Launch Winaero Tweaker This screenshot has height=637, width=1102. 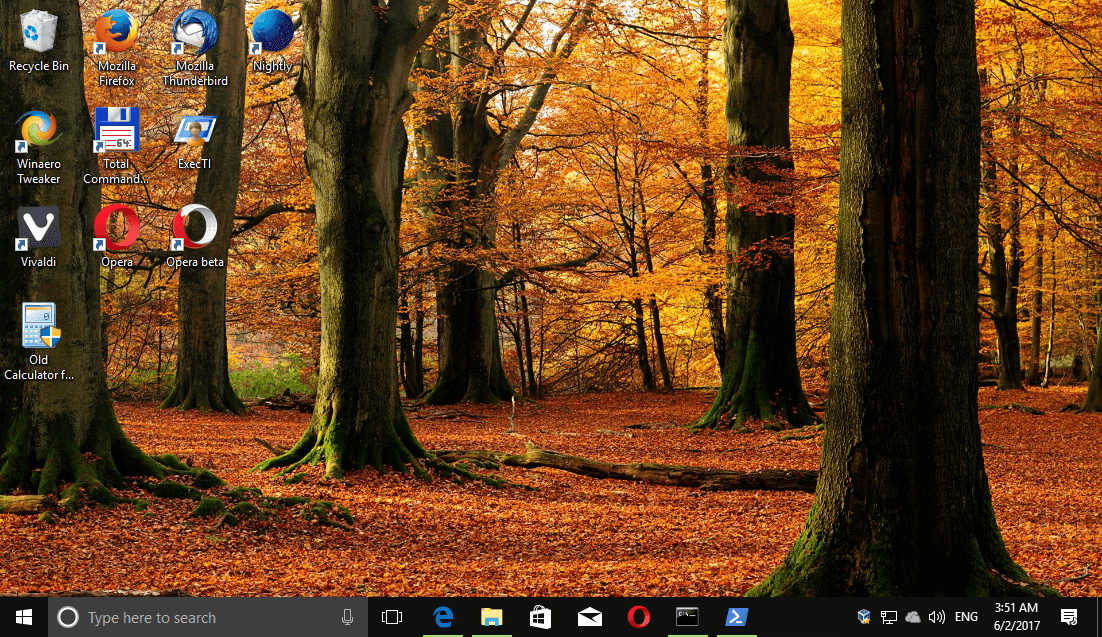pos(39,130)
